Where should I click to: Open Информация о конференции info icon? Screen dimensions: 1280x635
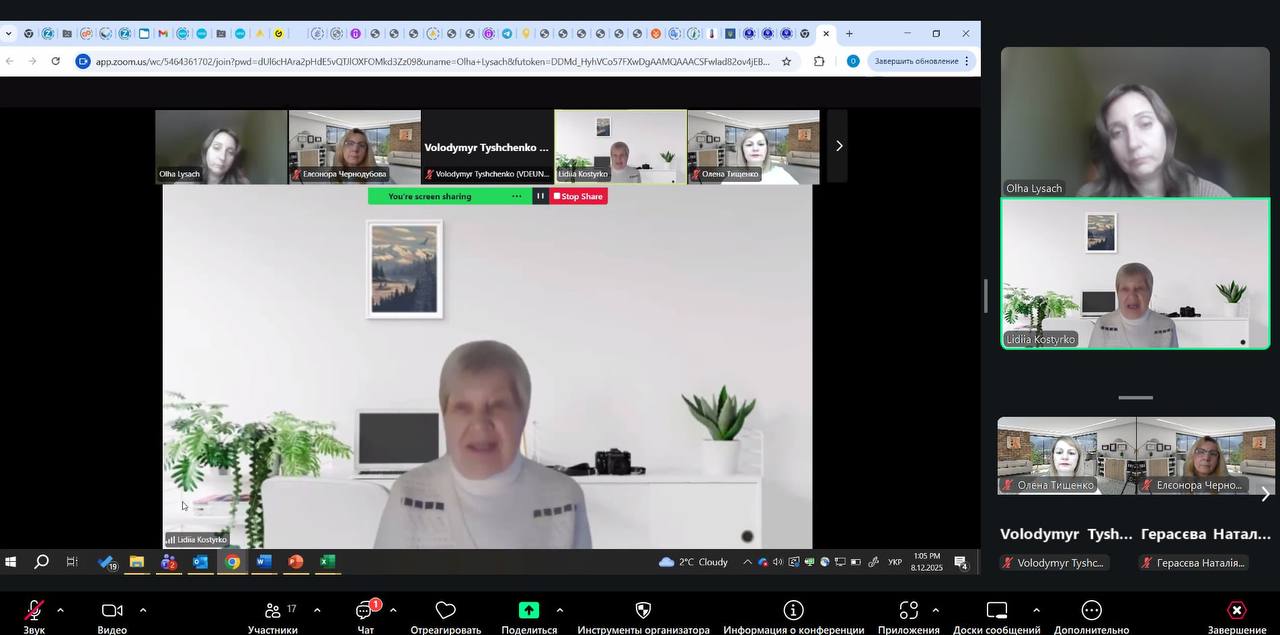click(793, 611)
